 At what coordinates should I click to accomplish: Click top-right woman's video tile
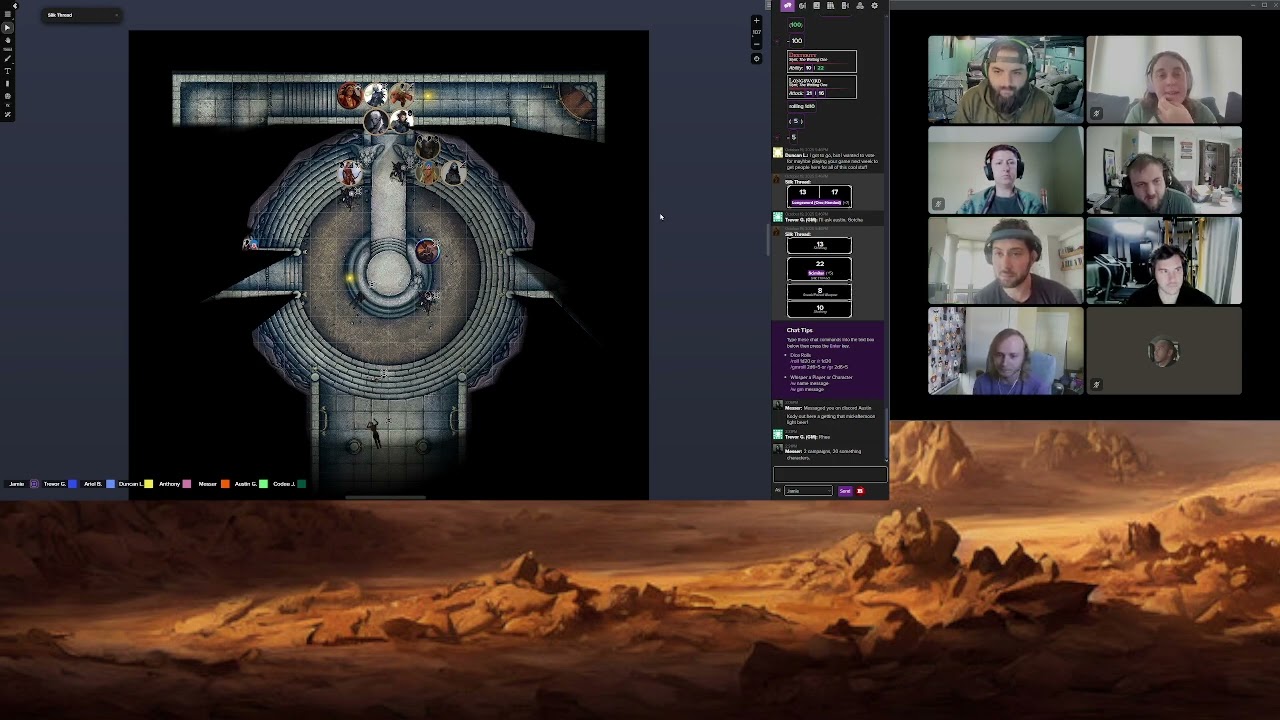(x=1164, y=79)
